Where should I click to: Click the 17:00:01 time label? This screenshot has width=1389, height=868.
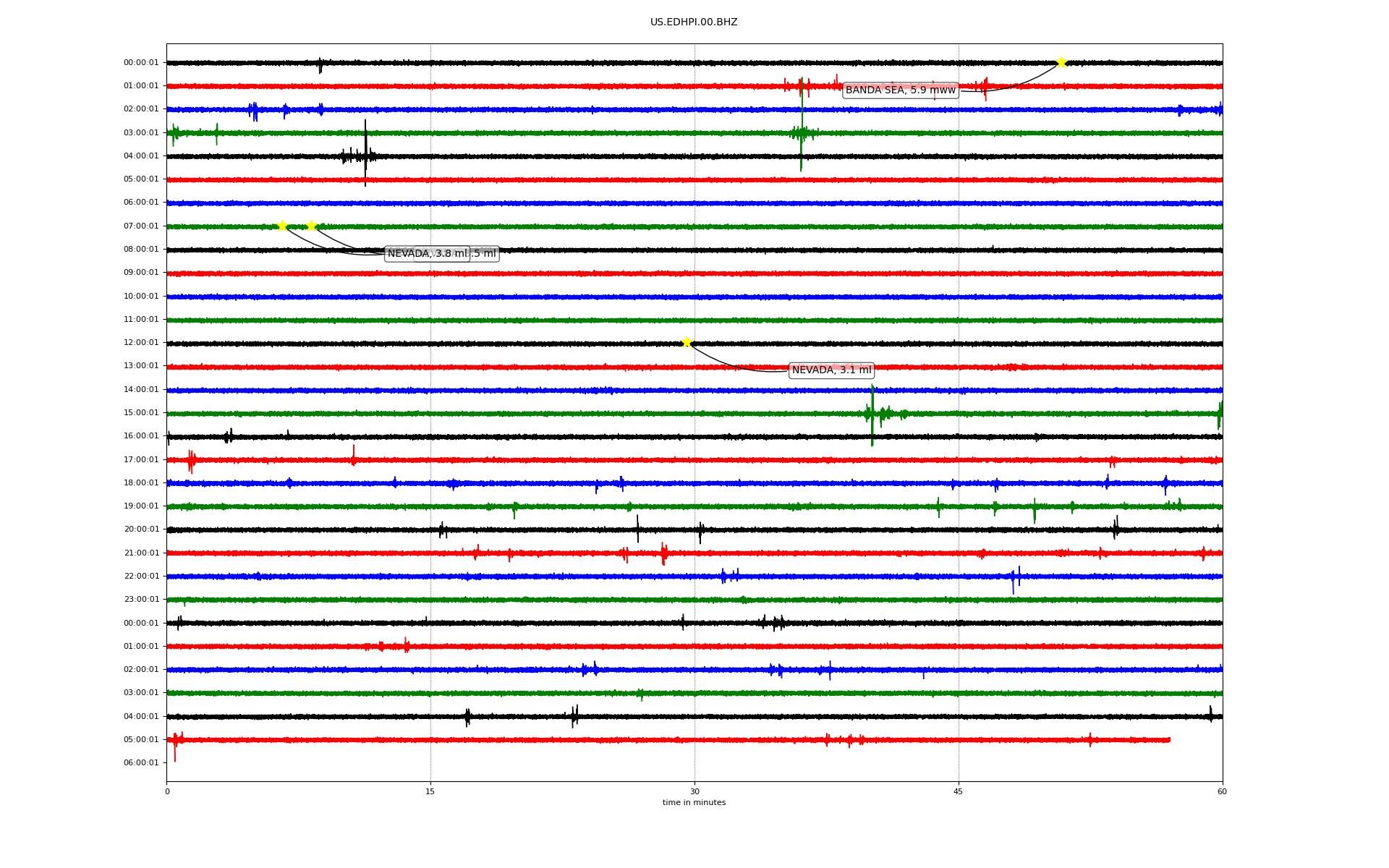tap(141, 460)
